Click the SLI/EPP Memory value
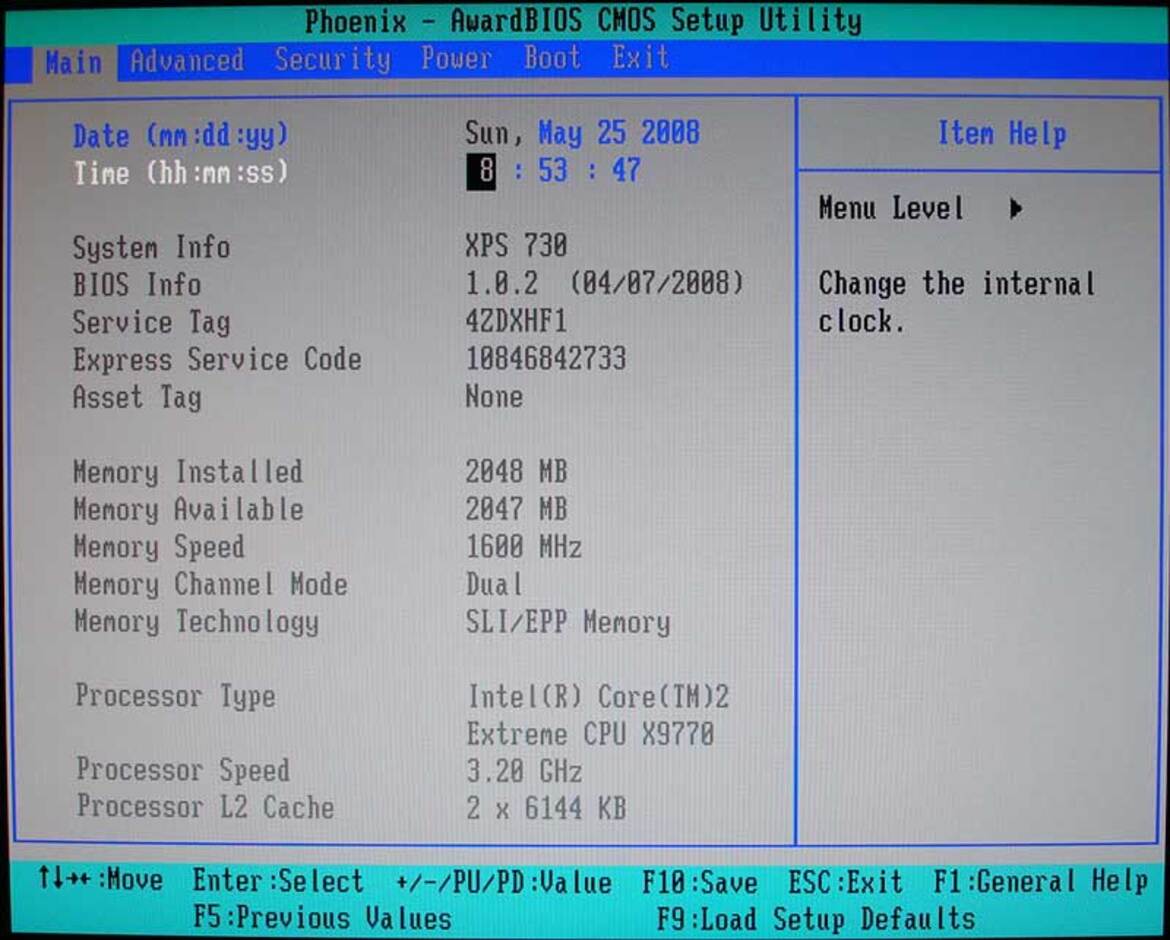The image size is (1170, 940). [568, 623]
